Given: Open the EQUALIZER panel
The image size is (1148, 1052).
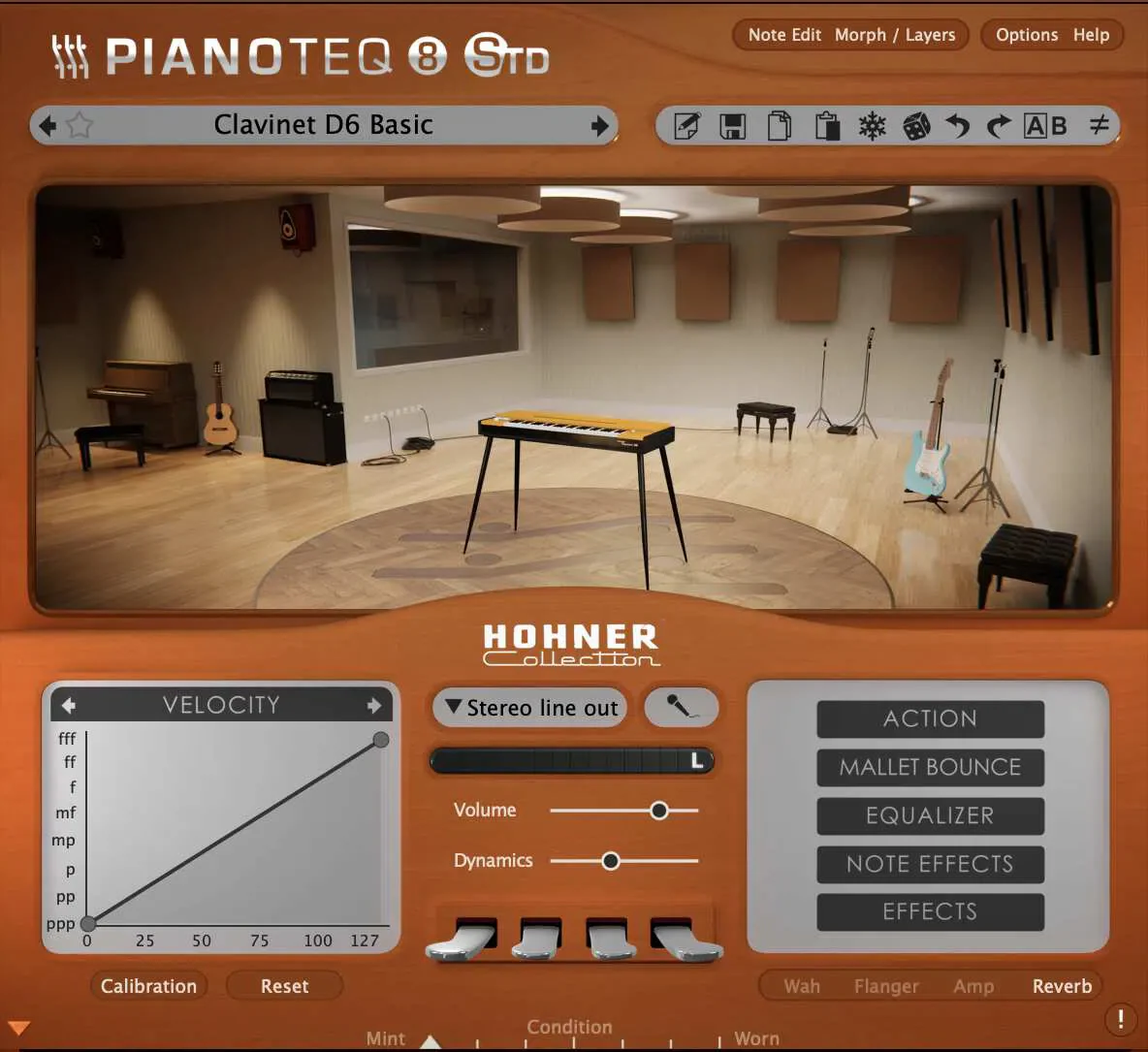Looking at the screenshot, I should pos(930,814).
